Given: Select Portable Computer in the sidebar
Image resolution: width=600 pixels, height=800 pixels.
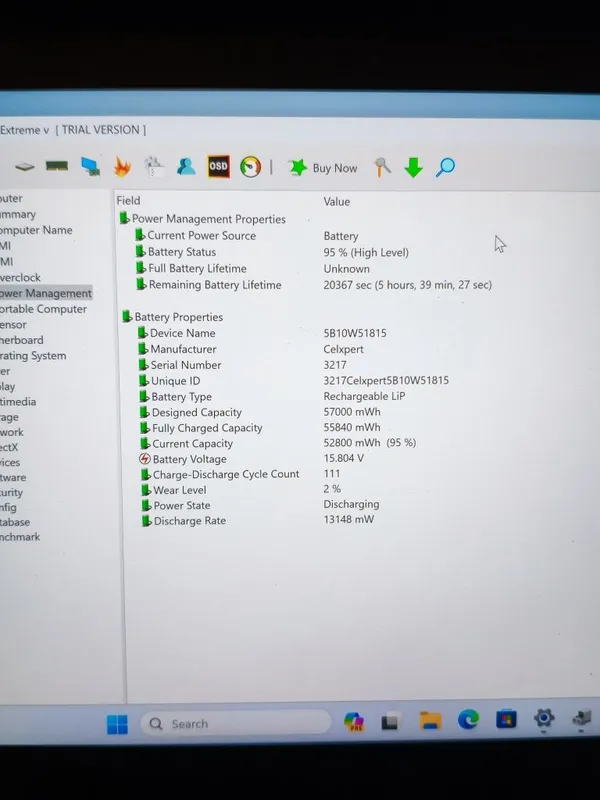Looking at the screenshot, I should [x=43, y=309].
